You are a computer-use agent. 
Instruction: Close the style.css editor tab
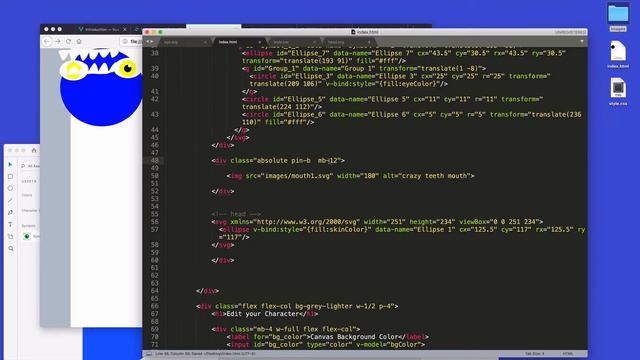[314, 42]
